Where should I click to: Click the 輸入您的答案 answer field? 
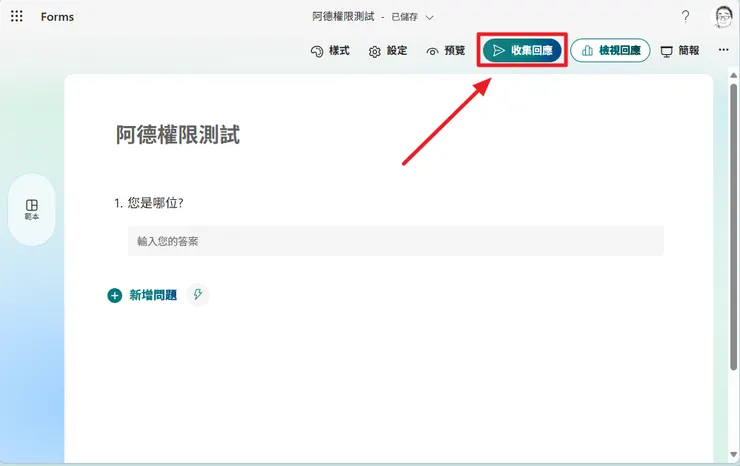click(395, 241)
